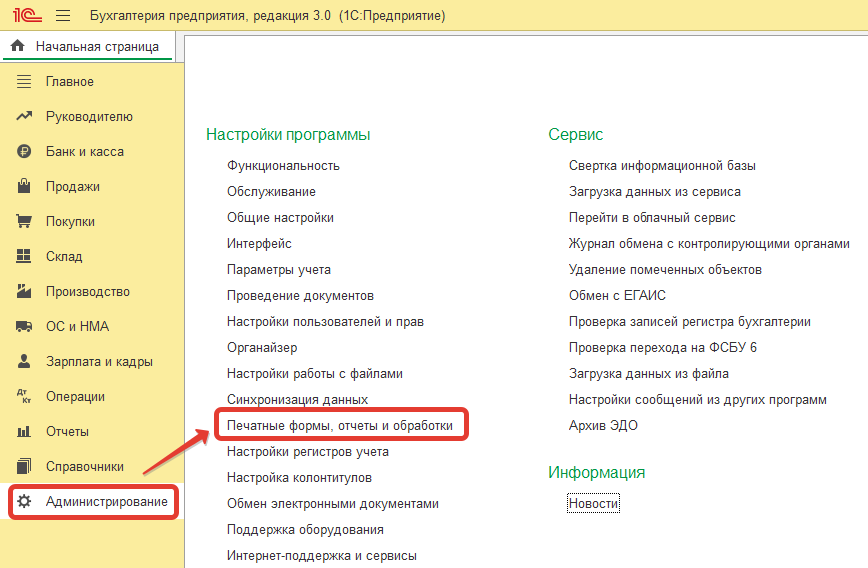The image size is (868, 568).
Task: Go to ОС и НМА section
Action: 78,326
